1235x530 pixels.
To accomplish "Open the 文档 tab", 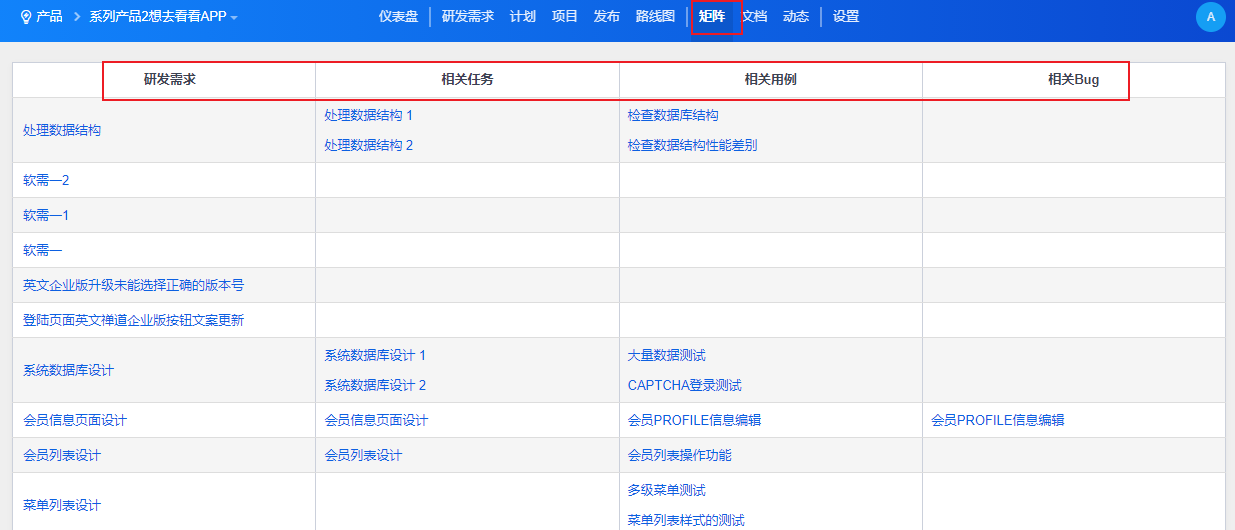I will tap(754, 17).
